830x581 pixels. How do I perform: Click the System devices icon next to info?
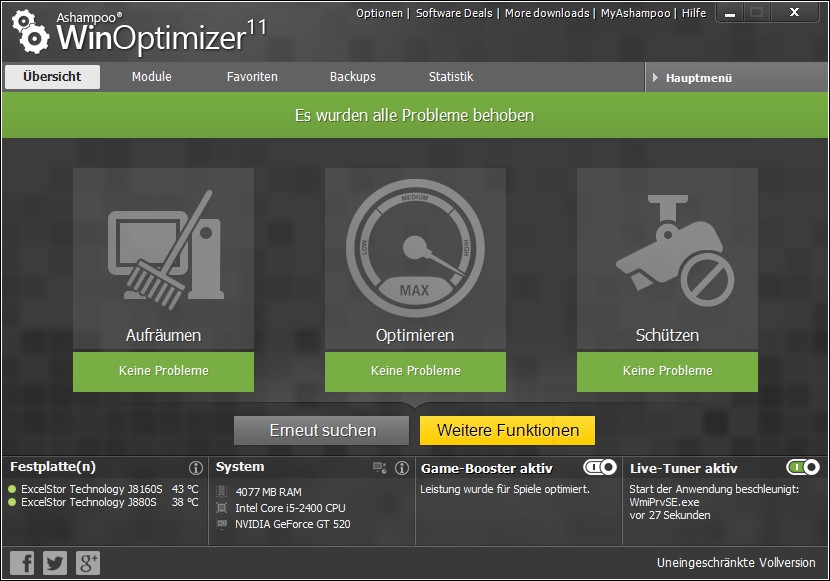coord(380,468)
